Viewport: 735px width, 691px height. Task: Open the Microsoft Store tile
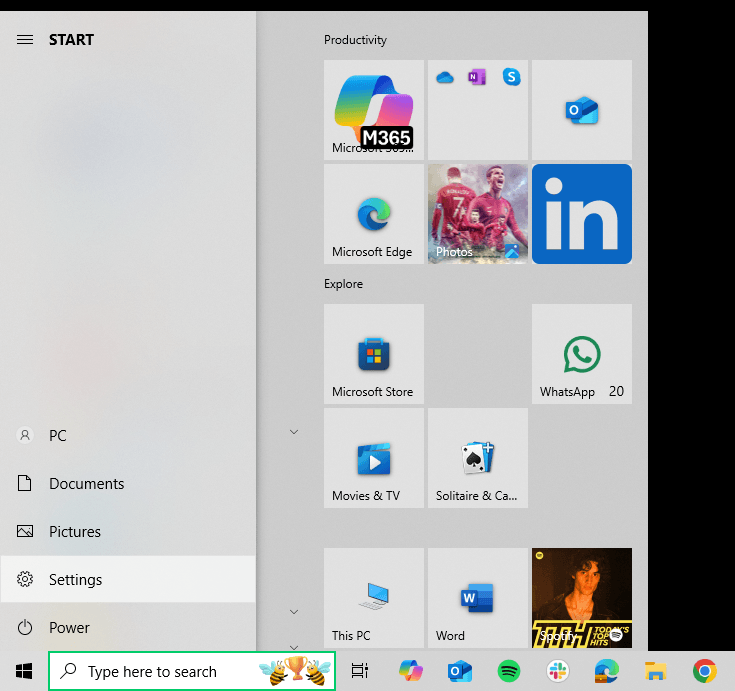coord(374,354)
